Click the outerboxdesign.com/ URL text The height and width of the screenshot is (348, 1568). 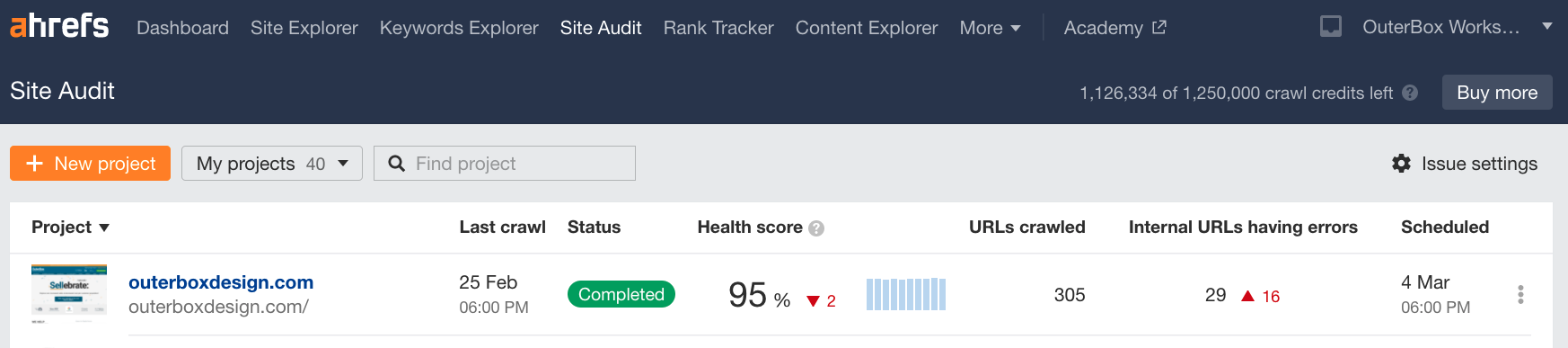tap(218, 307)
